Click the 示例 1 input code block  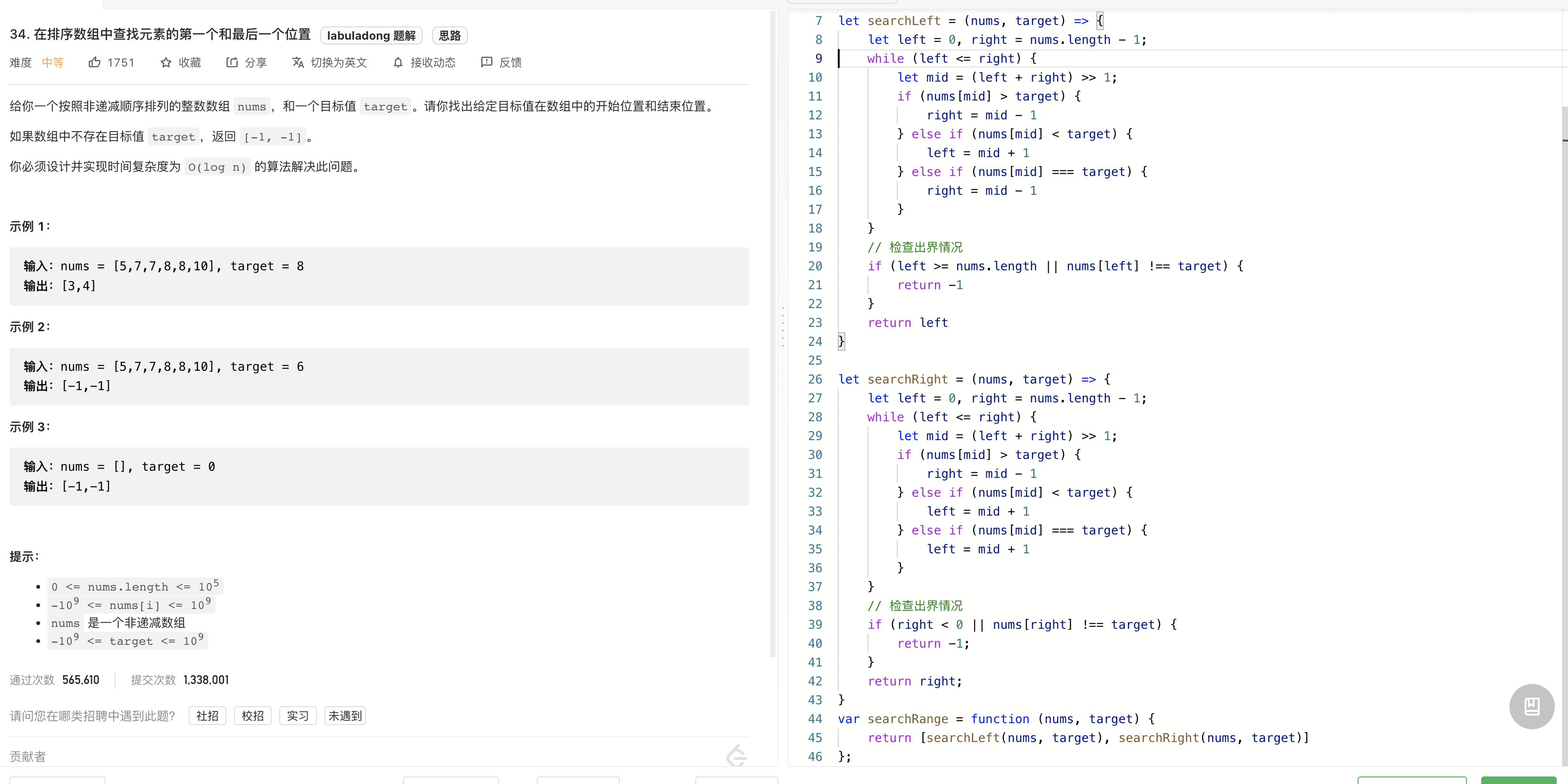click(379, 276)
